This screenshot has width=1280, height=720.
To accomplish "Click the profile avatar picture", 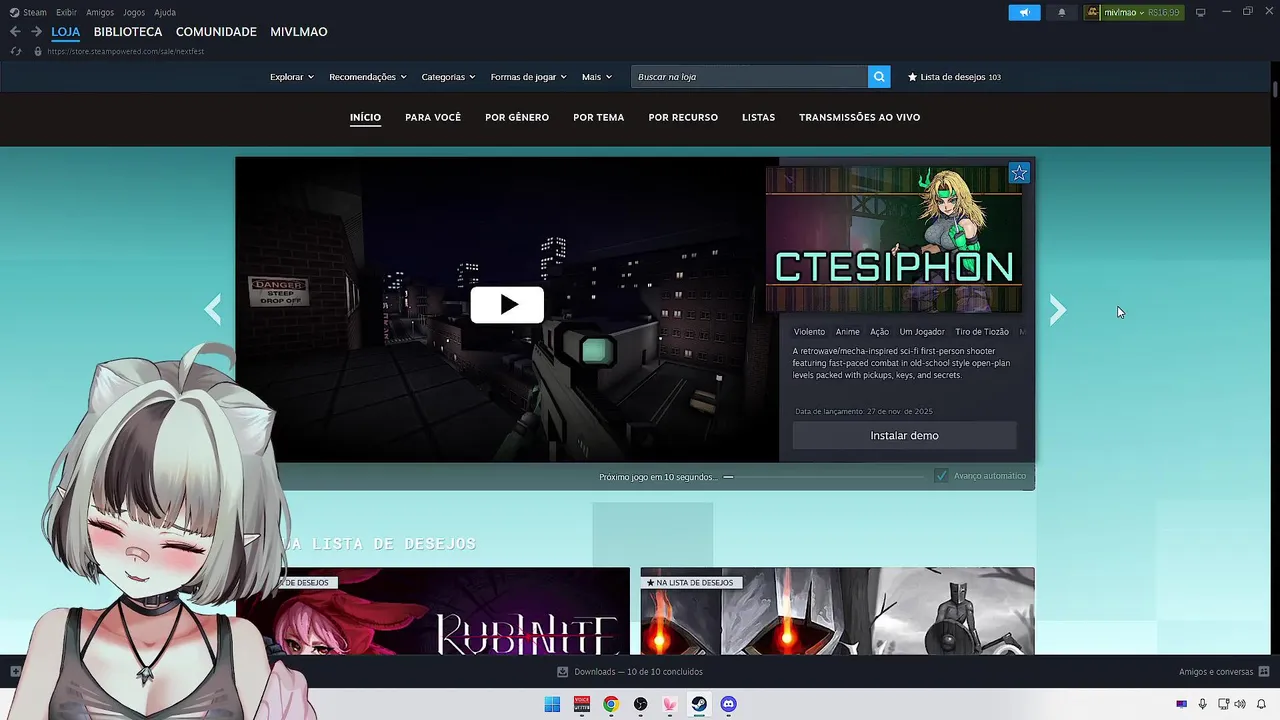I will coord(1094,13).
